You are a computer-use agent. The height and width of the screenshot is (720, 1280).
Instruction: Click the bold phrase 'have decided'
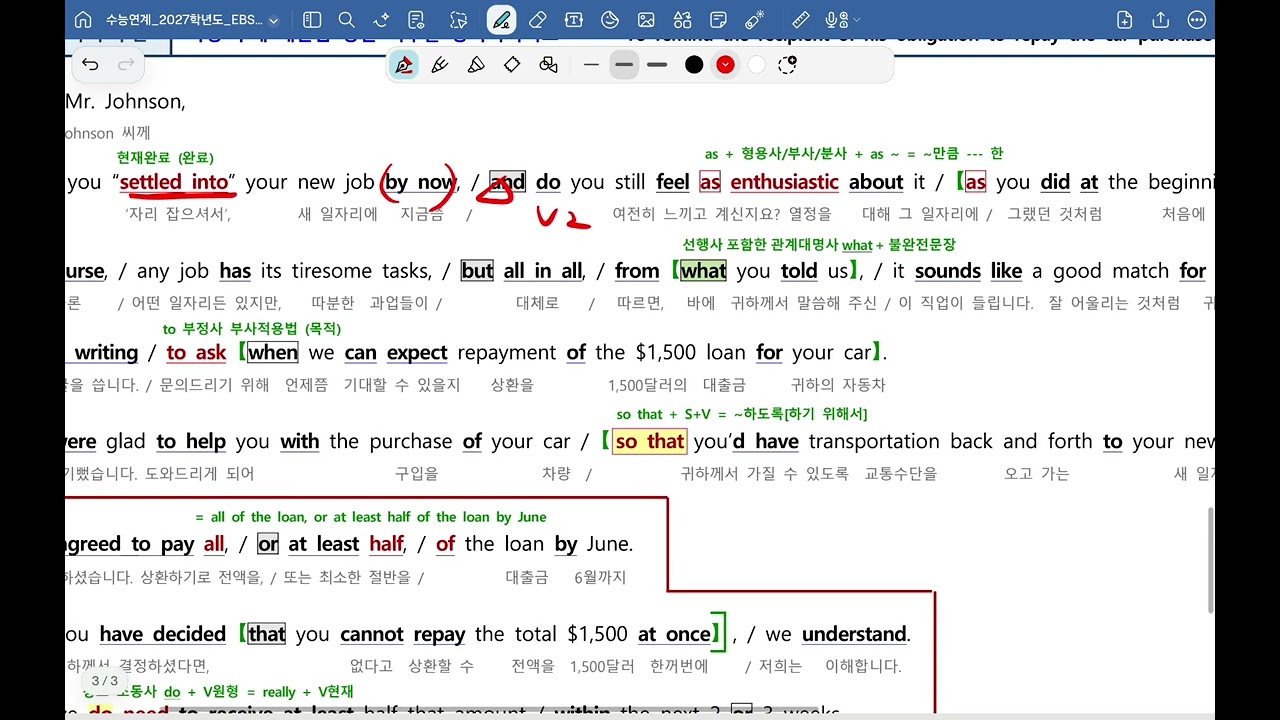pyautogui.click(x=163, y=634)
